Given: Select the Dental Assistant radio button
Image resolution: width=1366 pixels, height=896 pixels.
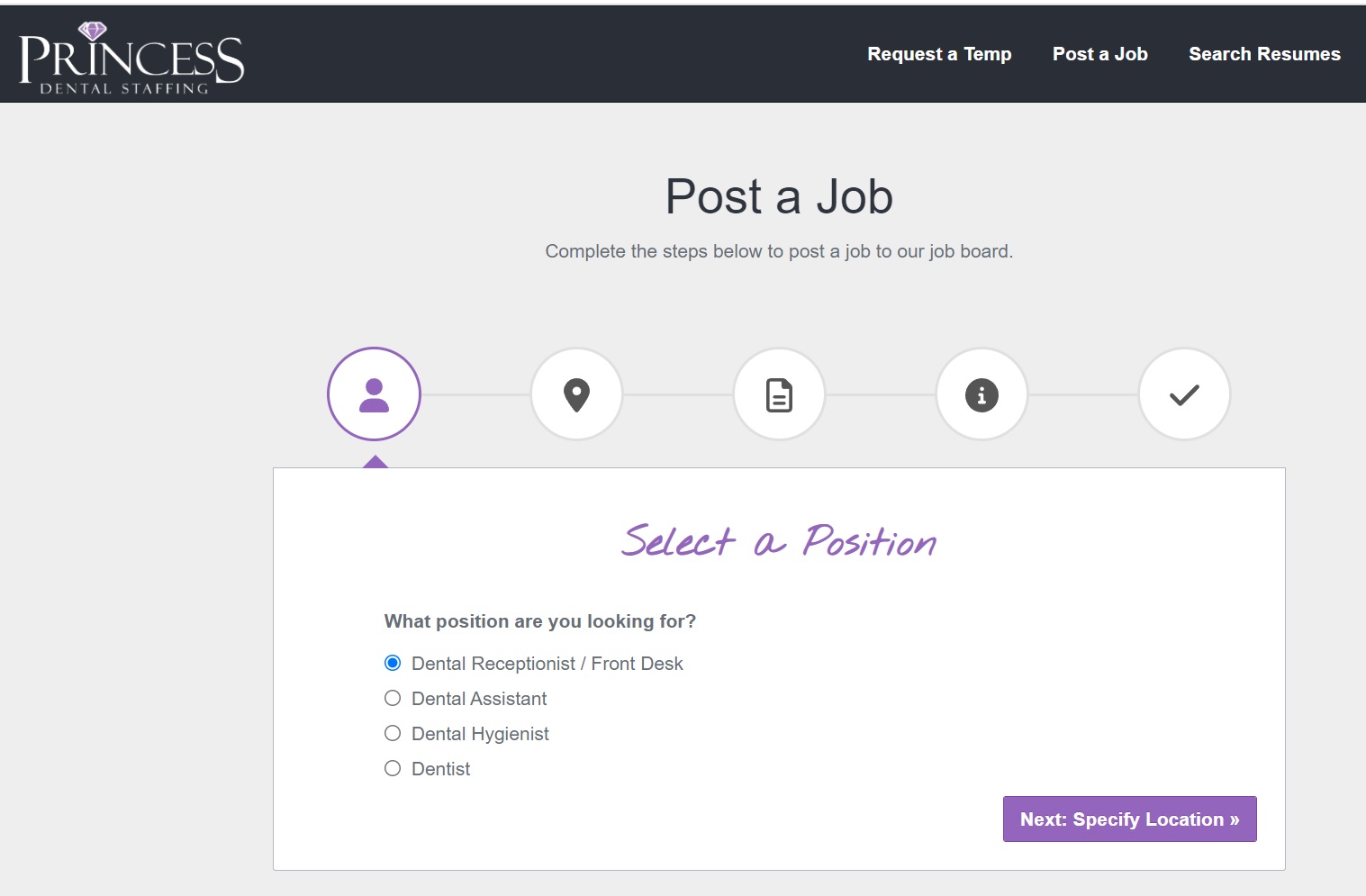Looking at the screenshot, I should click(x=393, y=699).
